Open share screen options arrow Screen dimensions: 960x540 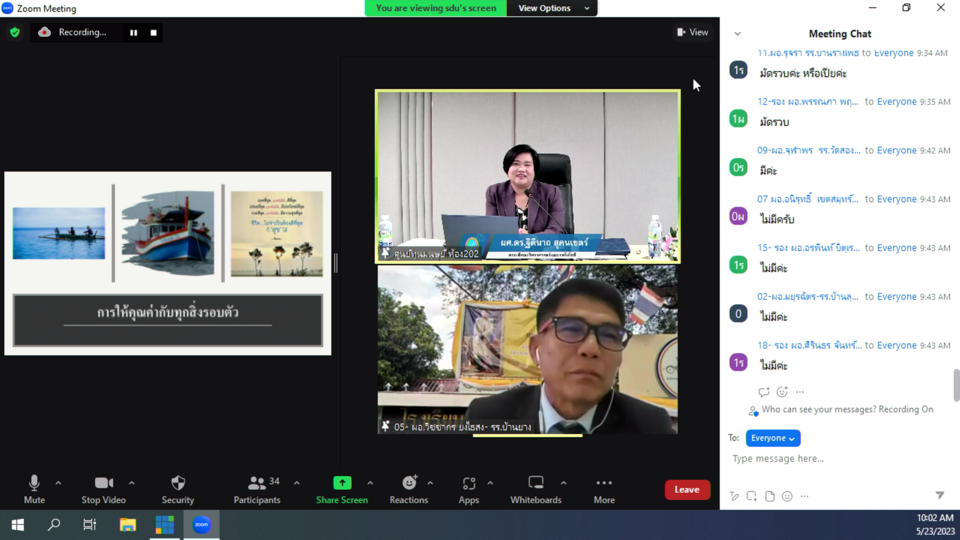point(370,483)
